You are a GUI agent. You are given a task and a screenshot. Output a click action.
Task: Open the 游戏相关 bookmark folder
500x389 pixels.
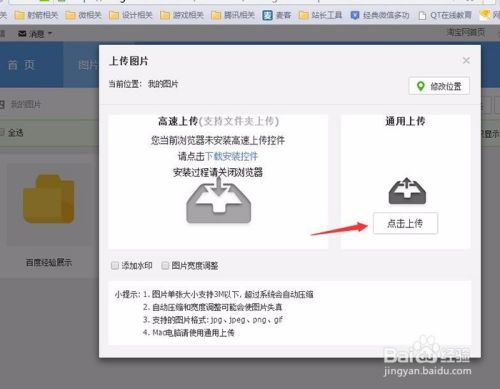pos(182,15)
